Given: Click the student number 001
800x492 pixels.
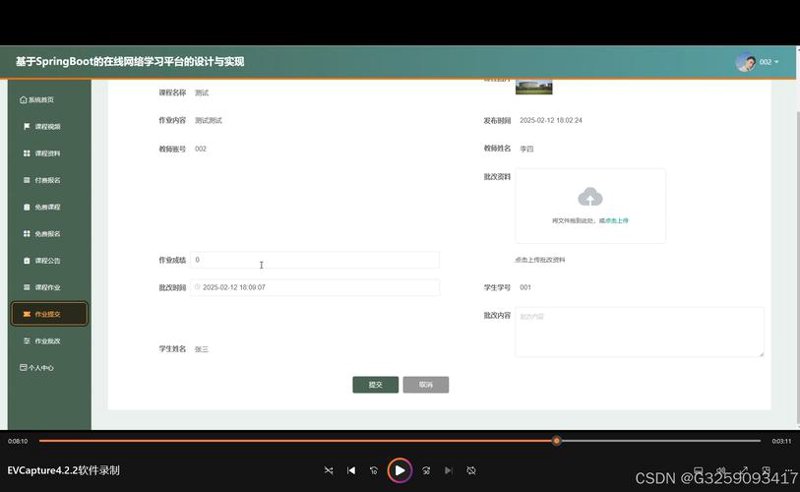Looking at the screenshot, I should click(525, 287).
